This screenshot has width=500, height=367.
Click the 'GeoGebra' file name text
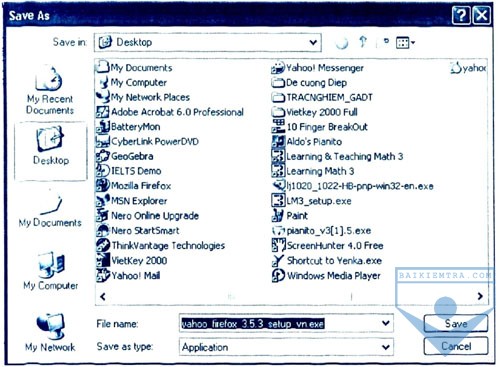pyautogui.click(x=132, y=156)
